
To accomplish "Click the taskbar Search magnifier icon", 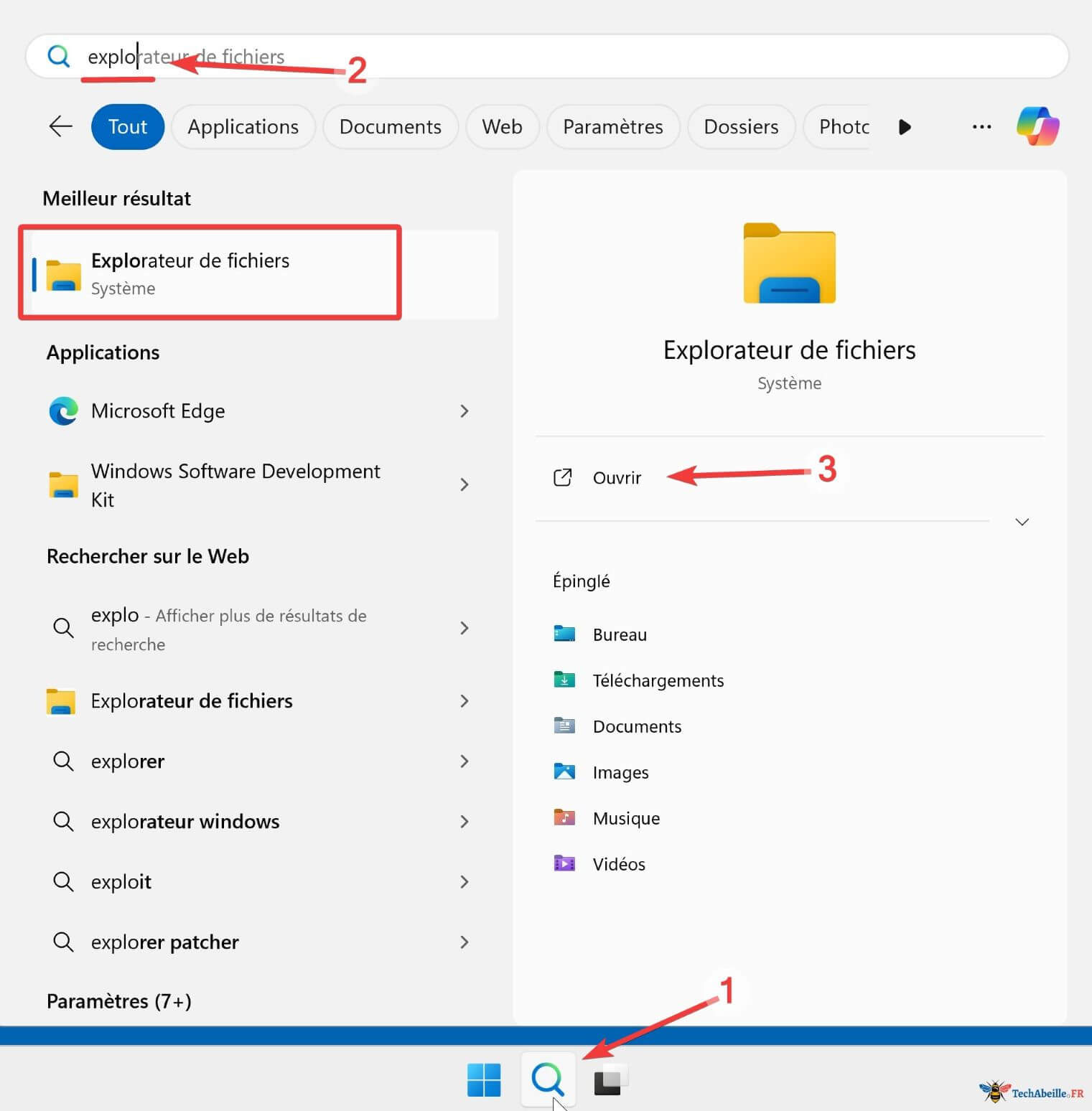I will pyautogui.click(x=548, y=1079).
